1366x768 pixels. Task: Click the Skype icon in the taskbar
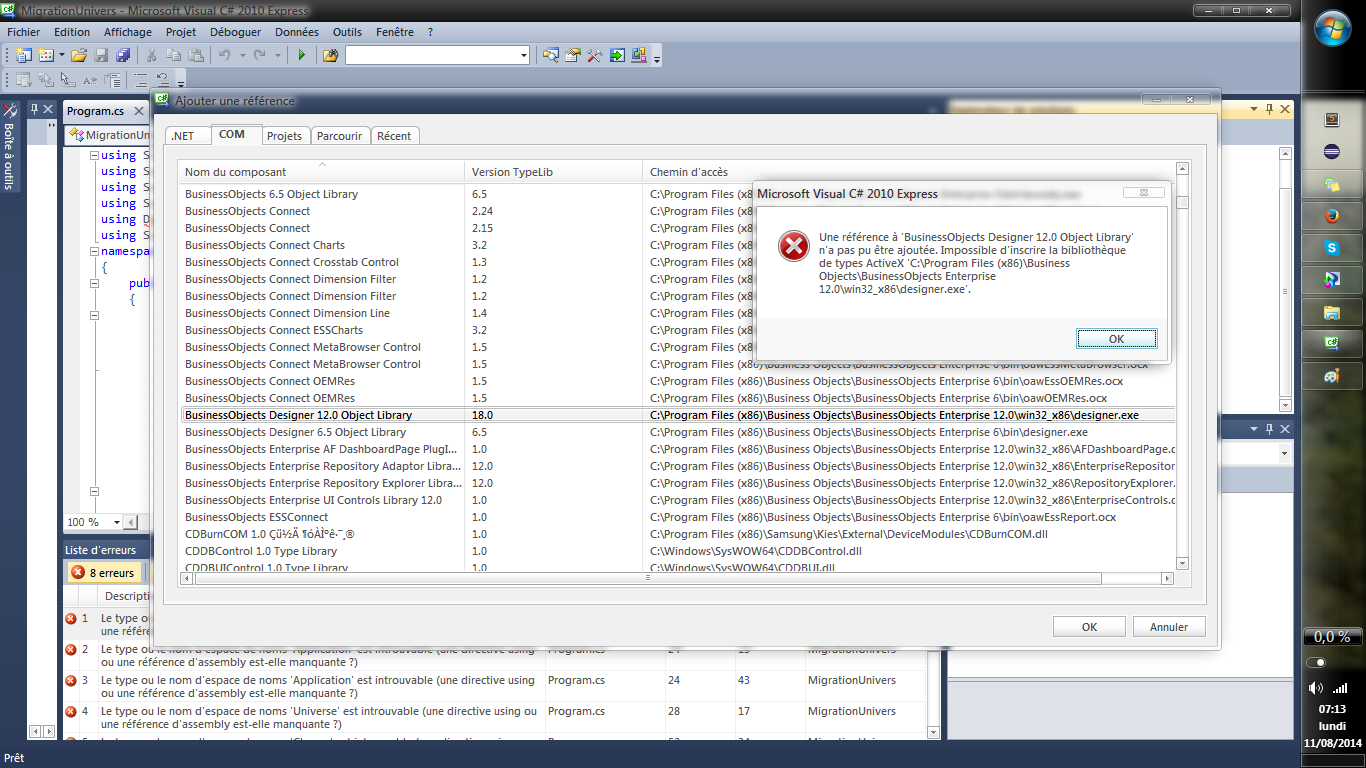tap(1331, 247)
